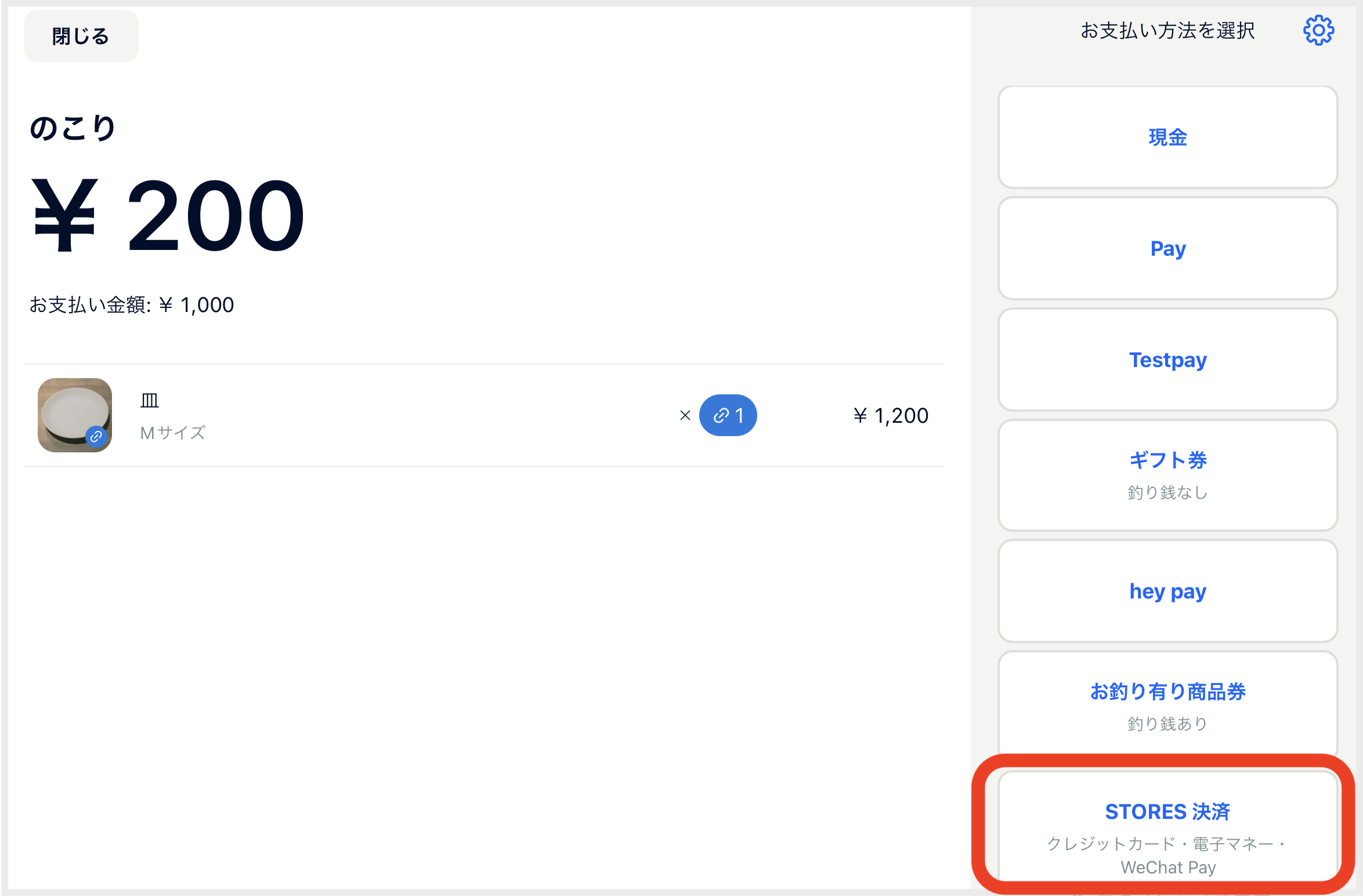Click the linked quantity badge showing 1
Image resolution: width=1363 pixels, height=896 pixels.
coord(728,415)
